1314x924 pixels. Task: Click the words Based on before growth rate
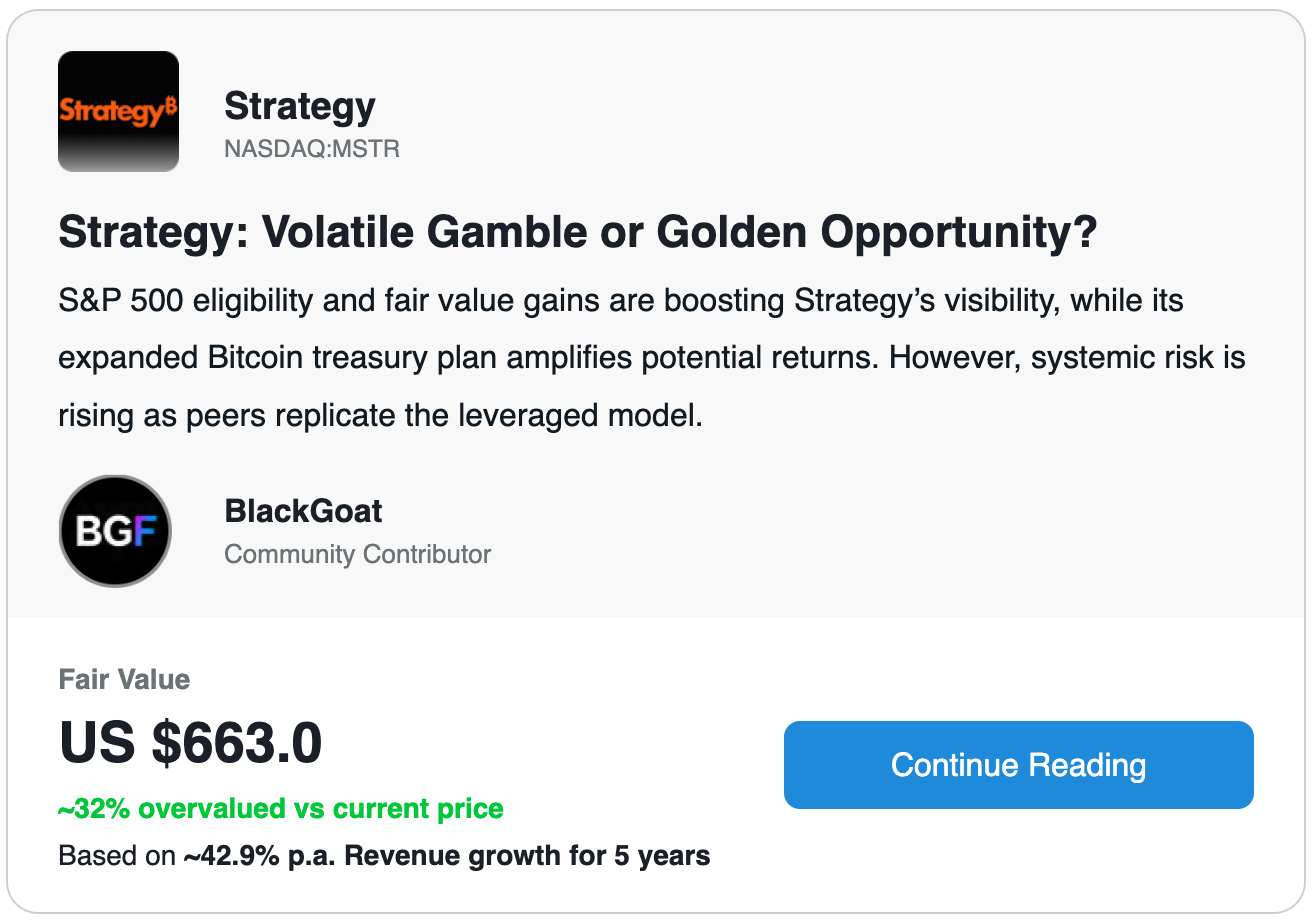[117, 856]
